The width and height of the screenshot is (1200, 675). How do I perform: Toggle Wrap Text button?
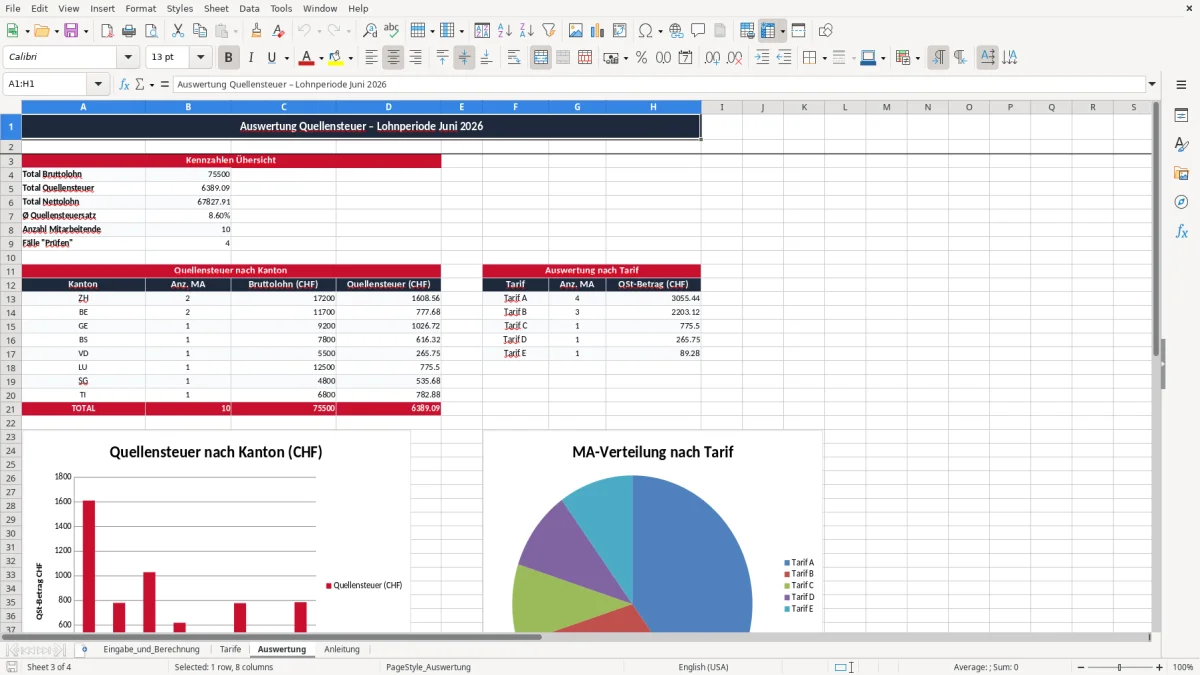point(514,58)
